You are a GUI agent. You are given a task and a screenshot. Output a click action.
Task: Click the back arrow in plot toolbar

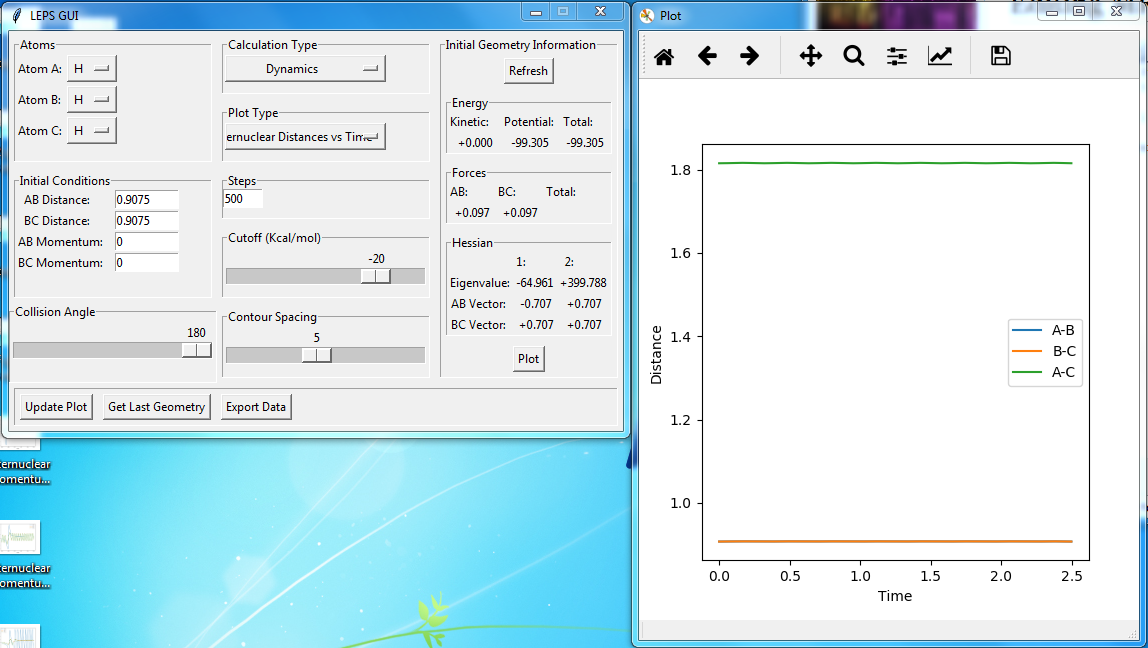707,57
